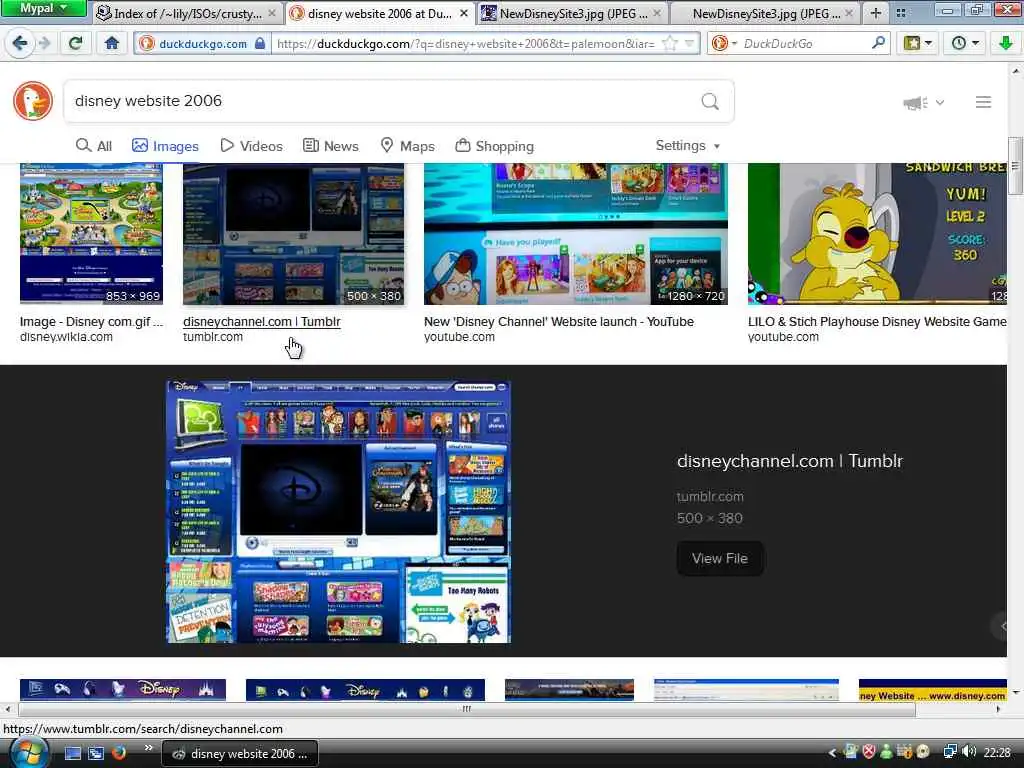This screenshot has height=768, width=1024.
Task: Open New 'Disney Channel' Website launch link
Action: 558,321
